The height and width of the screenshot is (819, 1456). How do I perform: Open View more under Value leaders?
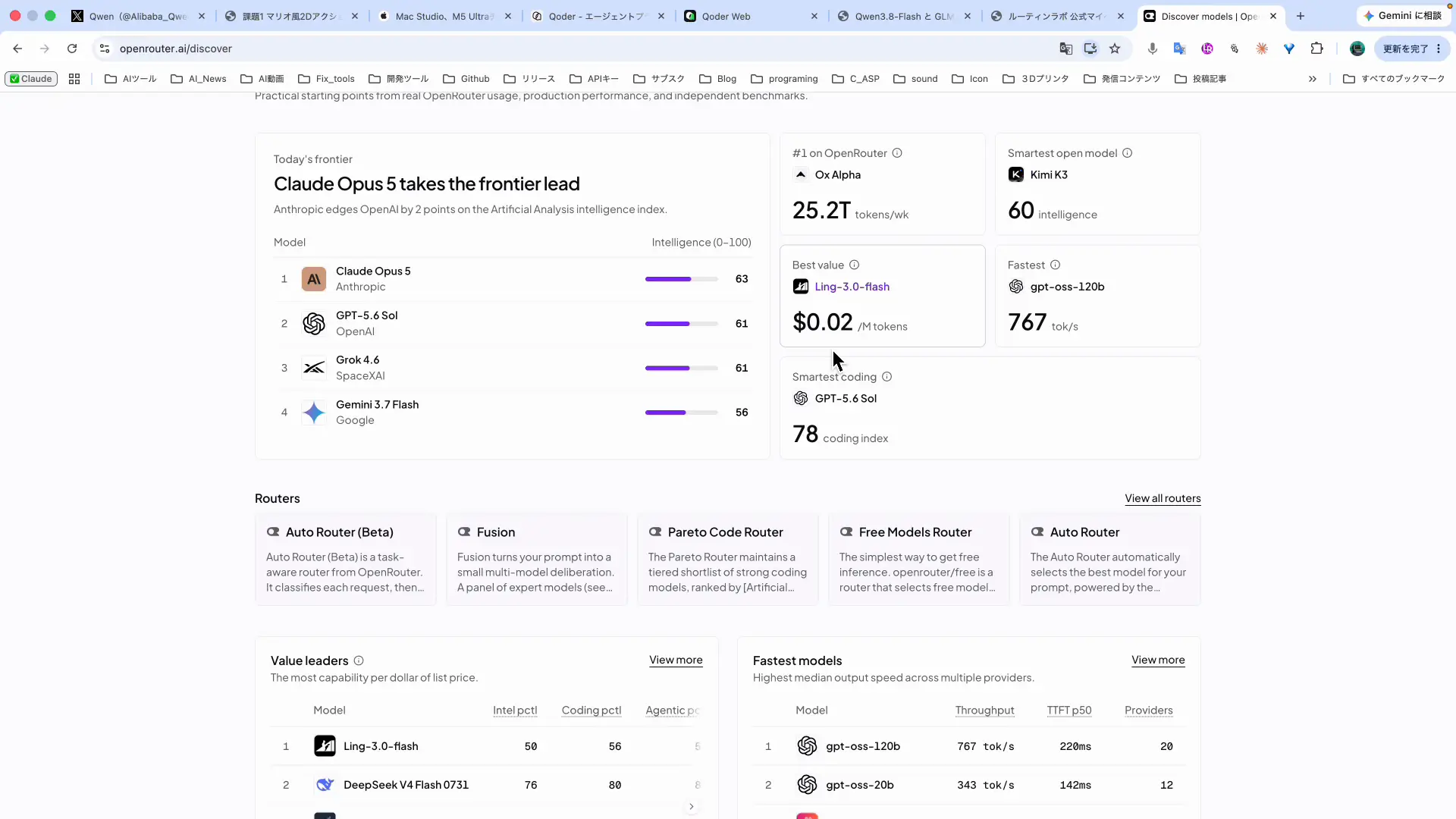[676, 660]
